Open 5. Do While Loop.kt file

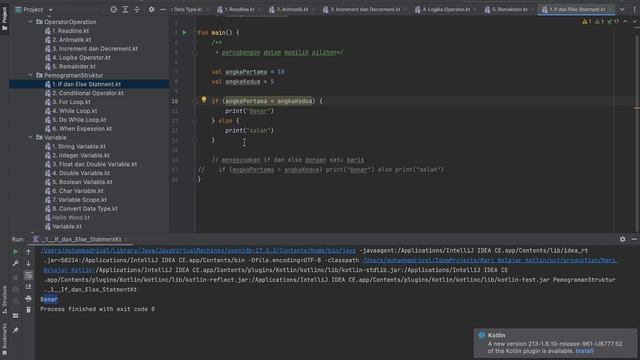[79, 120]
